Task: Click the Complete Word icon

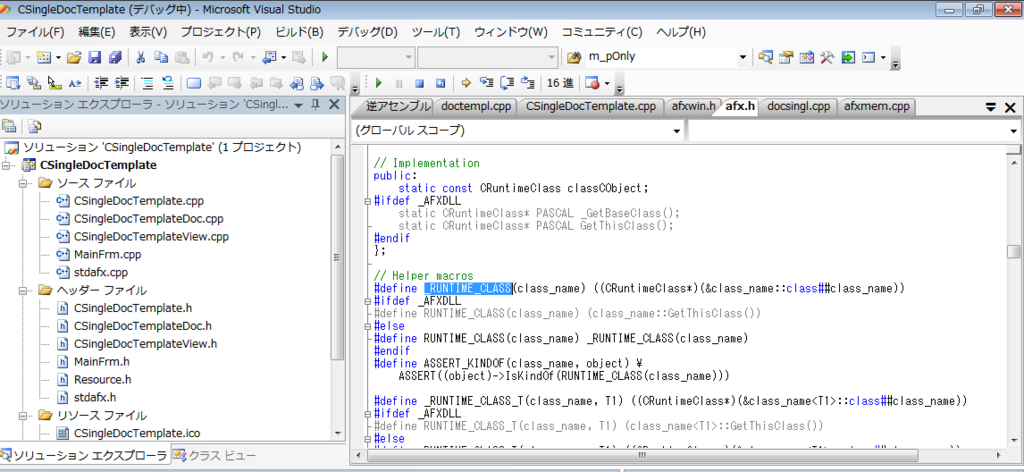Action: [75, 83]
